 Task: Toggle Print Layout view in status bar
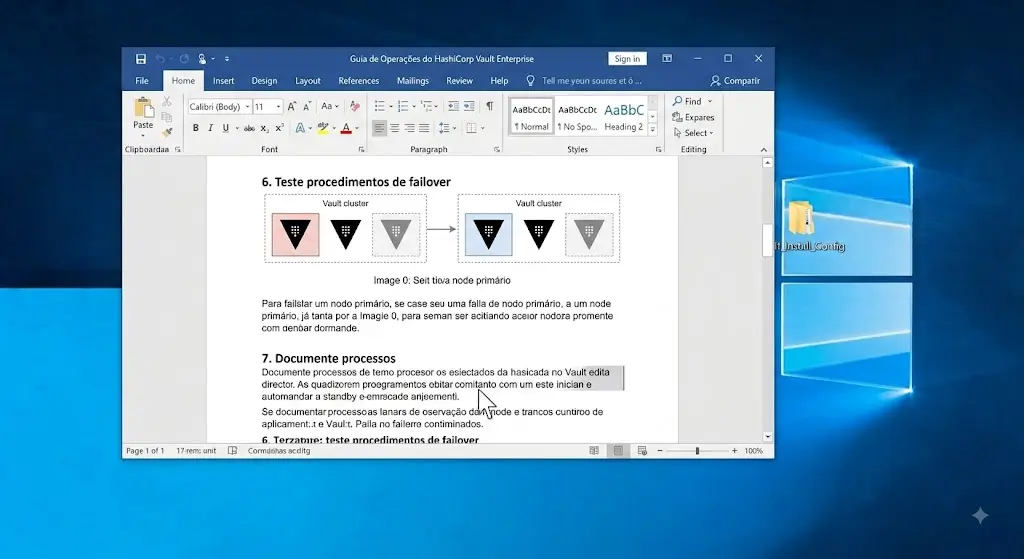(x=618, y=451)
